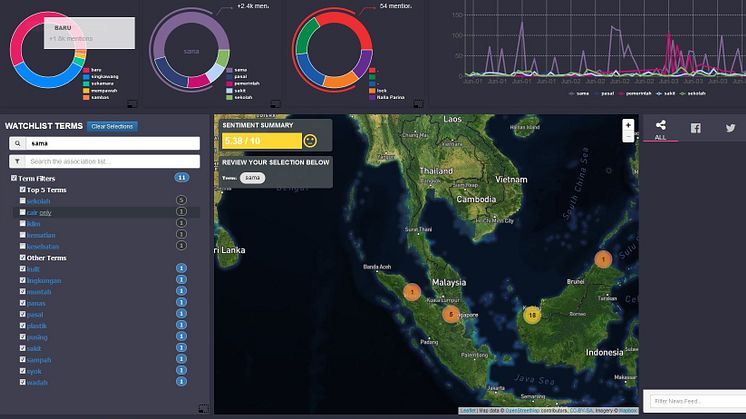Show the Facebook feed
The height and width of the screenshot is (419, 746).
point(696,128)
